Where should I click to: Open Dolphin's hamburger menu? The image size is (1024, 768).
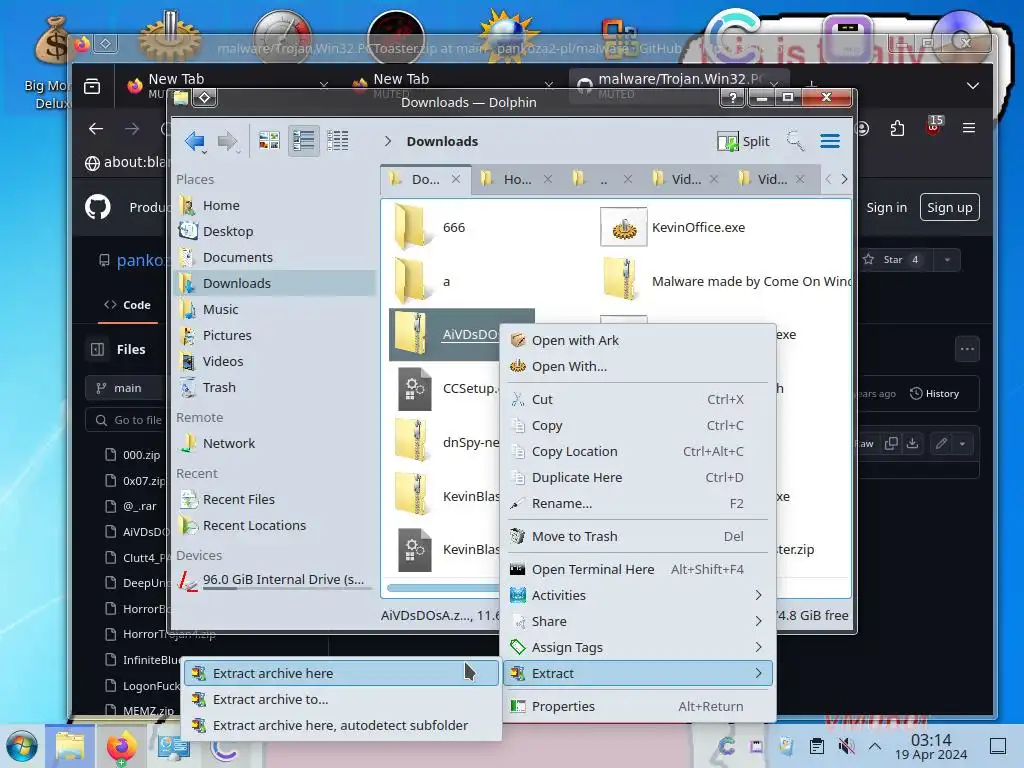(x=830, y=141)
